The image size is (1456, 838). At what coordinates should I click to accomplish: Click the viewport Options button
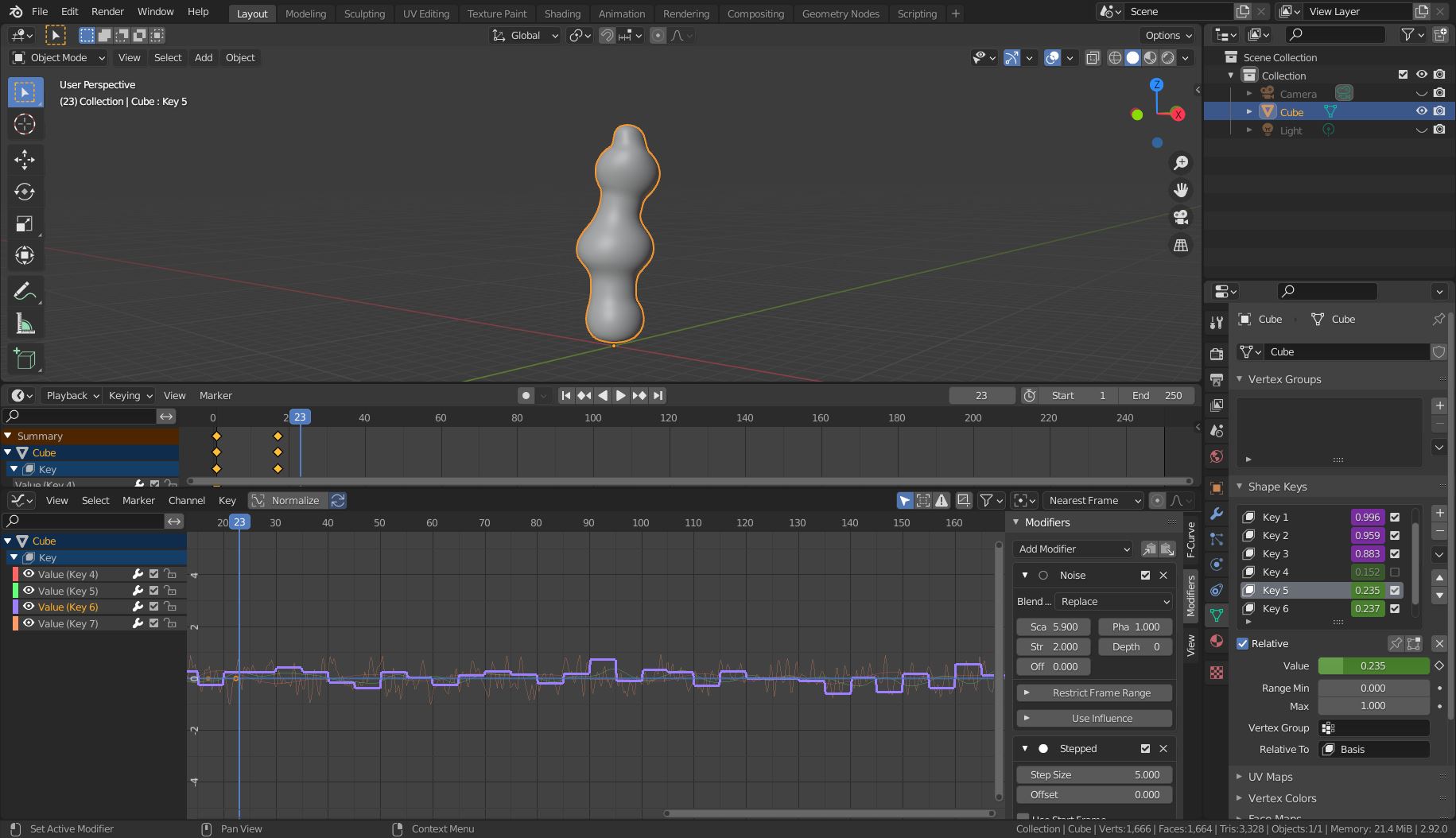click(x=1167, y=35)
